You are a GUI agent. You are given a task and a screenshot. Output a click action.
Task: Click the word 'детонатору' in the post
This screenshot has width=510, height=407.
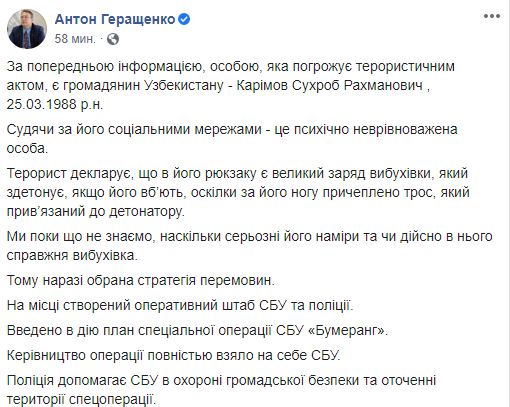[x=141, y=211]
